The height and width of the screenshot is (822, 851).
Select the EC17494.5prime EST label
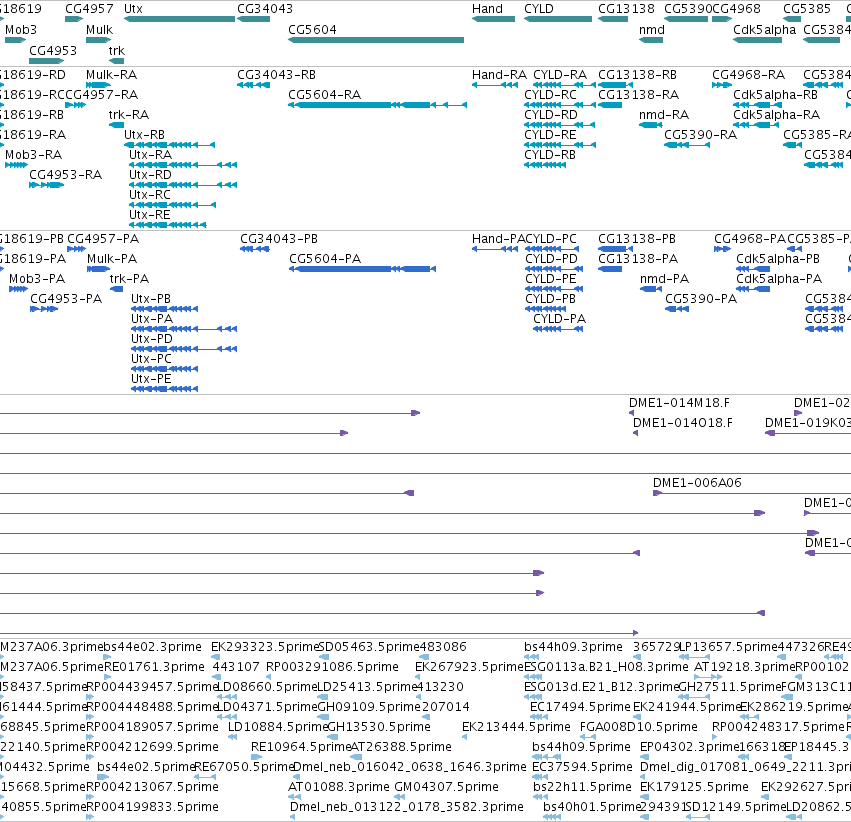click(580, 706)
